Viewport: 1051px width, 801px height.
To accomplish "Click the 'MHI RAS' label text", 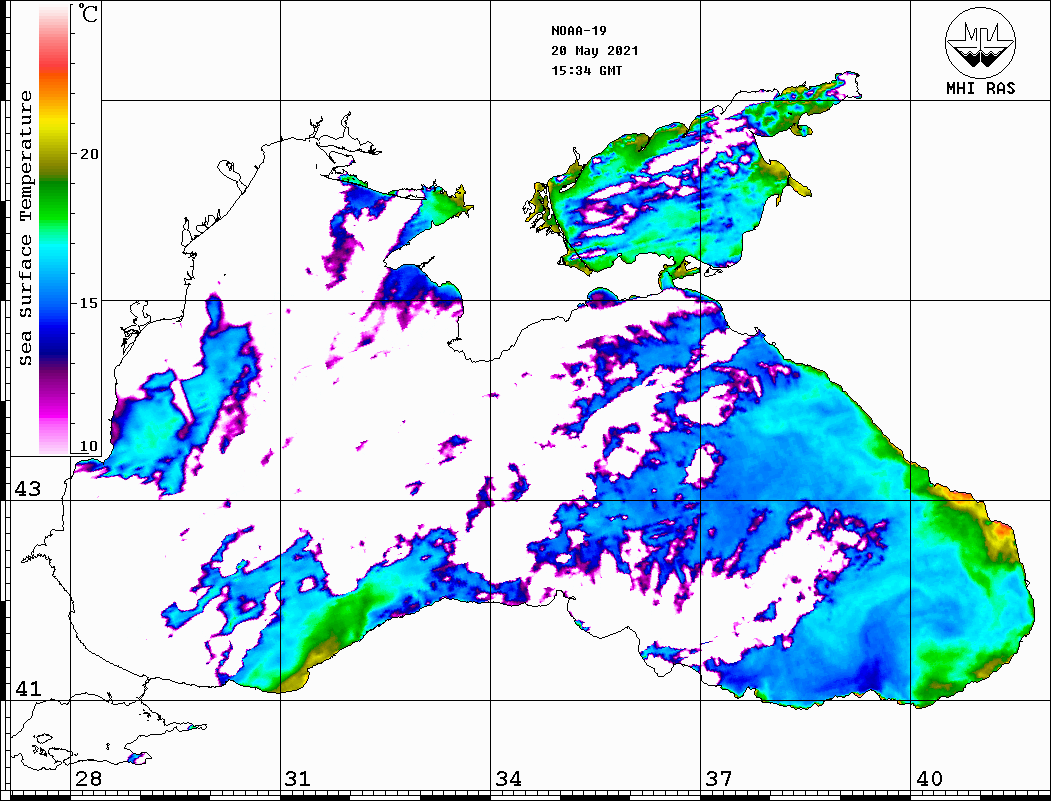I will [981, 88].
